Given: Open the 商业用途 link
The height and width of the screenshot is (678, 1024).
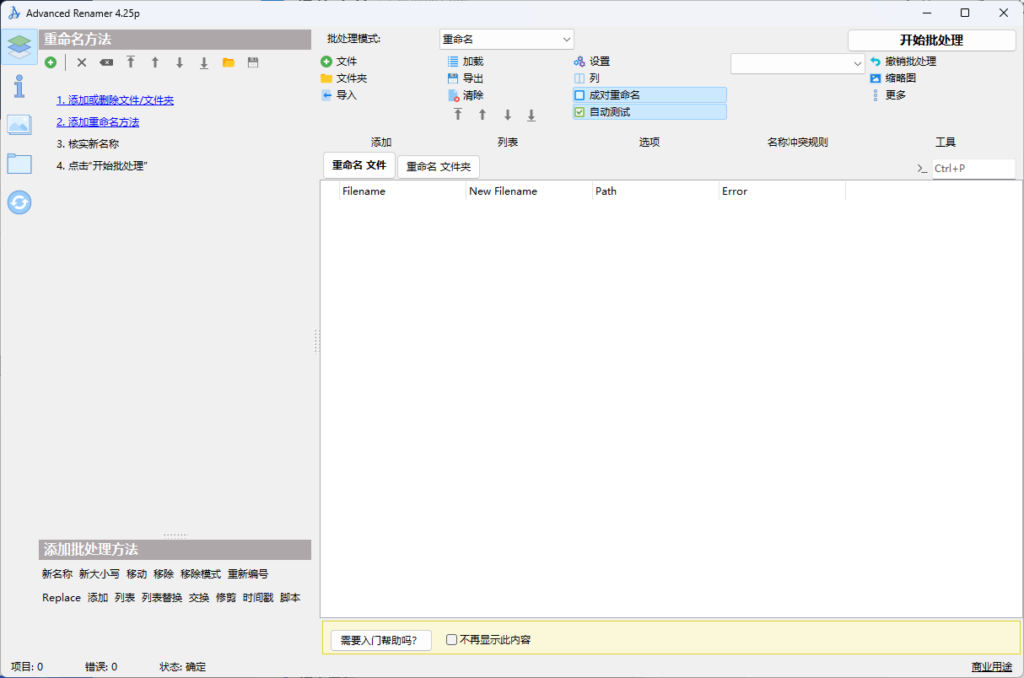Looking at the screenshot, I should (991, 667).
